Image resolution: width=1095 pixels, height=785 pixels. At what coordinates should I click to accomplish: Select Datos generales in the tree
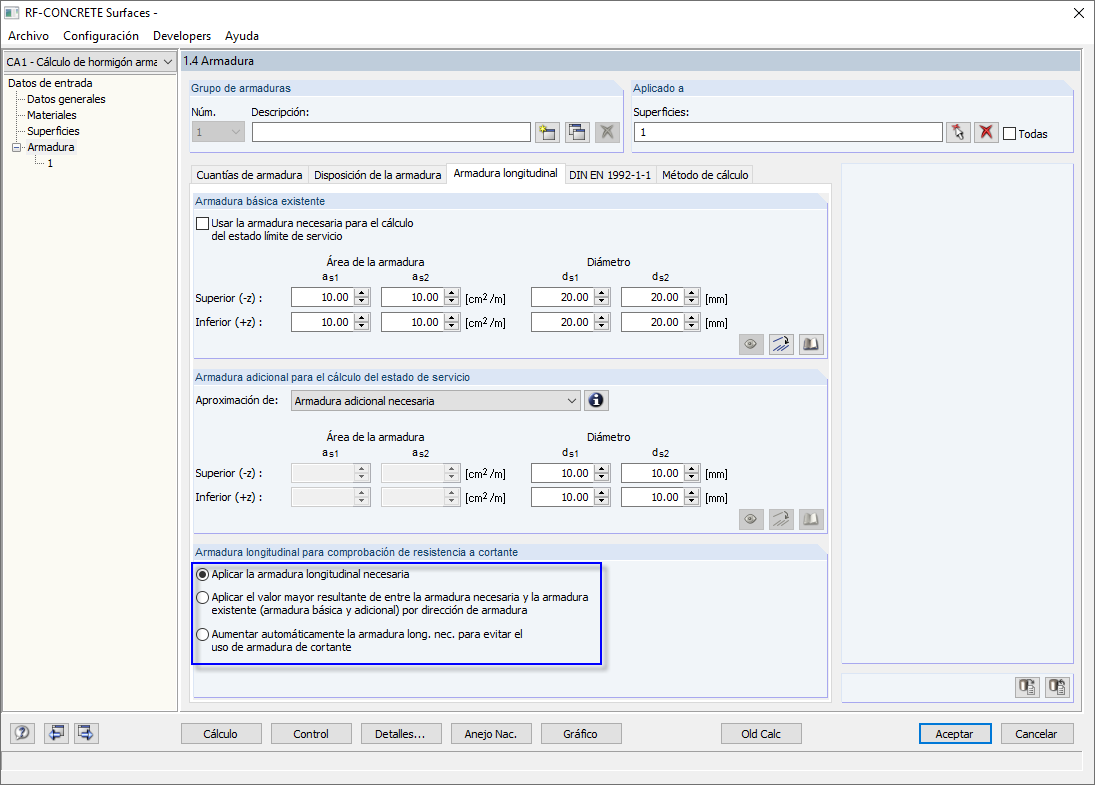66,99
